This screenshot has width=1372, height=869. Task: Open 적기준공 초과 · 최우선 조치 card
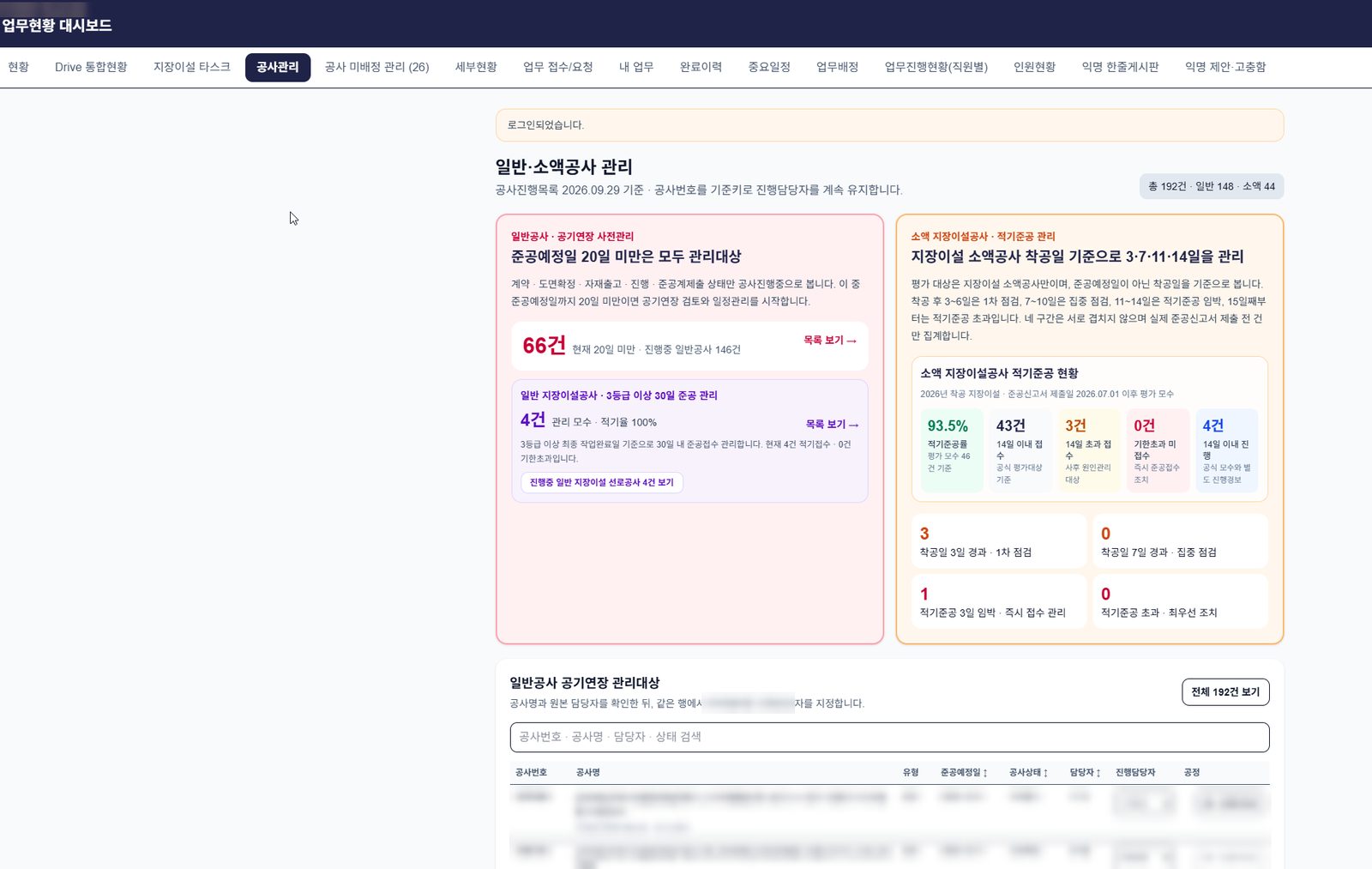coord(1180,601)
